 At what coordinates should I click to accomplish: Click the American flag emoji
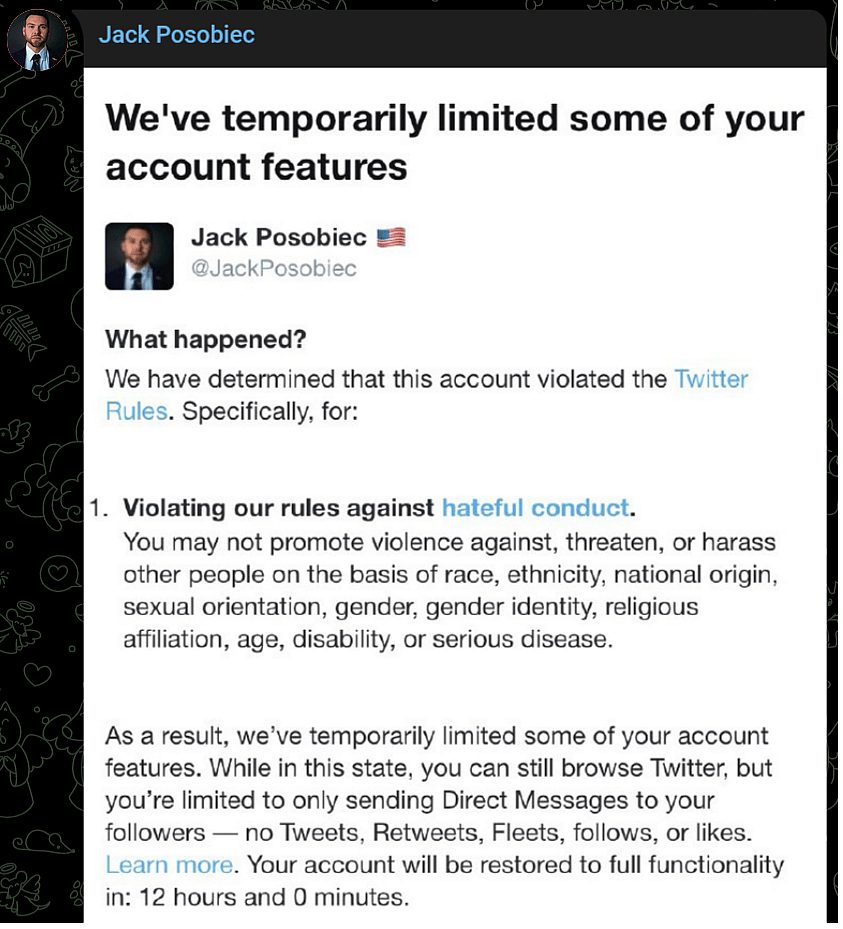coord(391,238)
